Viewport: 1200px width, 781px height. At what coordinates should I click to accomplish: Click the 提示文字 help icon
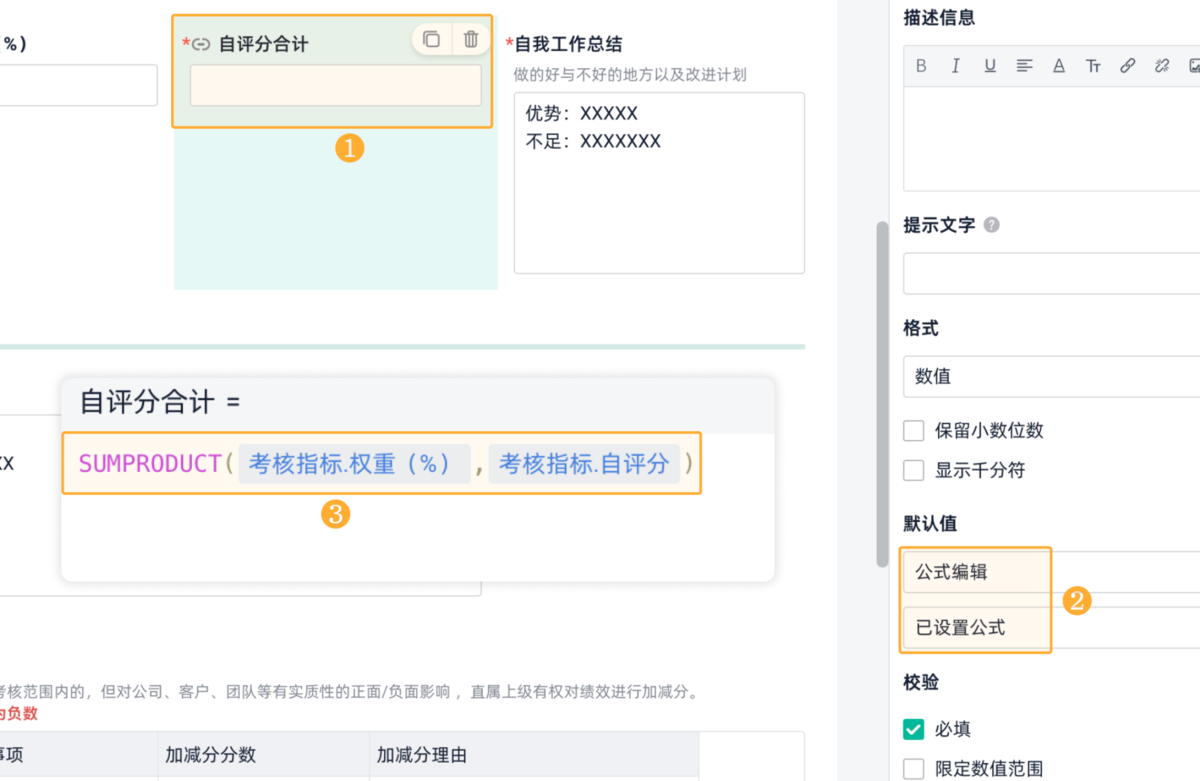pyautogui.click(x=991, y=225)
